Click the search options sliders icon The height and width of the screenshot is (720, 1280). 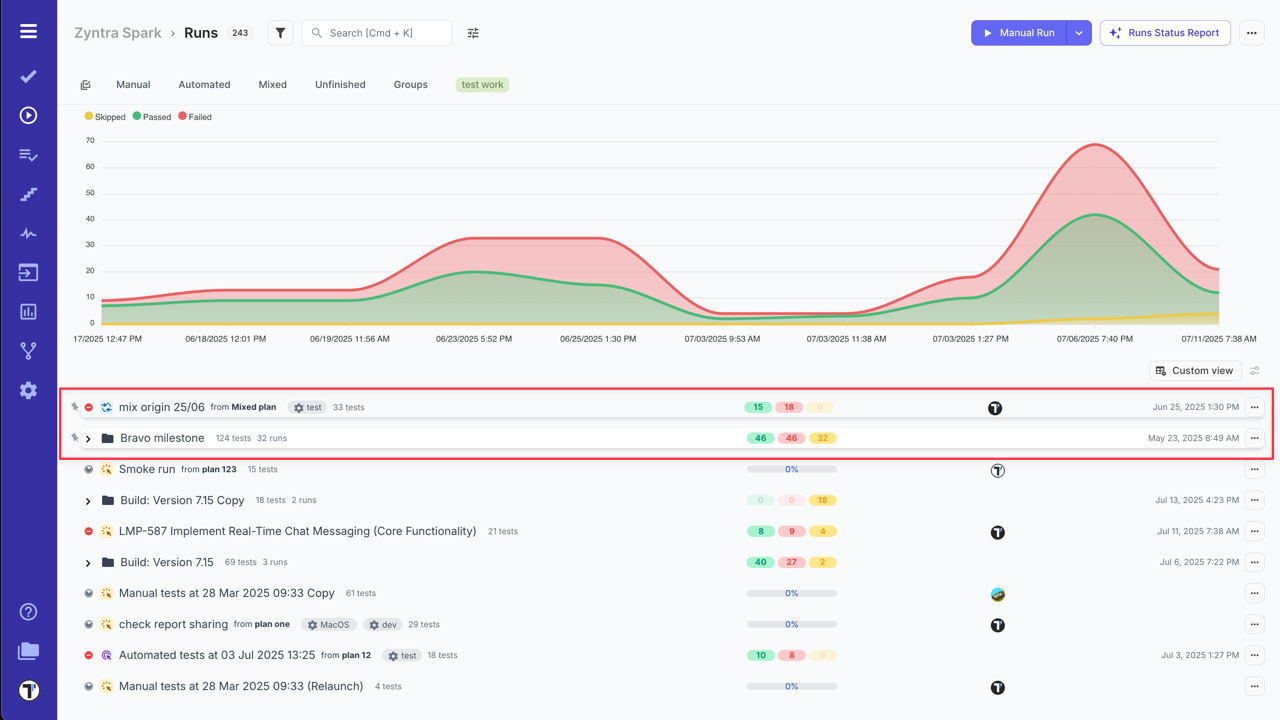[473, 33]
